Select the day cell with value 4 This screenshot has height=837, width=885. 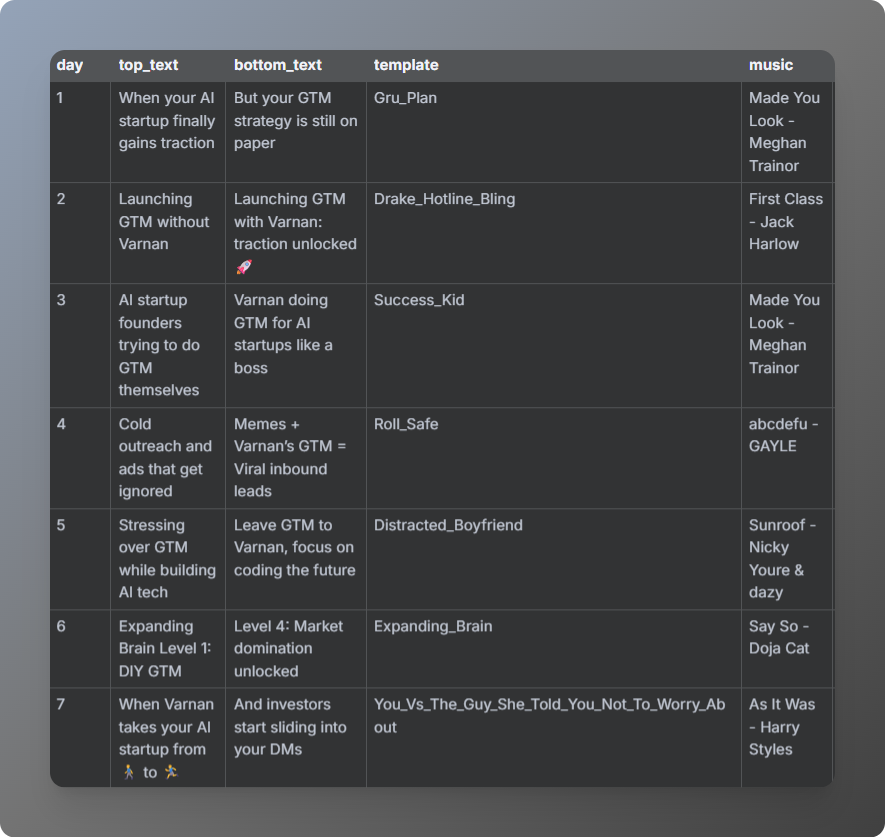click(x=80, y=458)
